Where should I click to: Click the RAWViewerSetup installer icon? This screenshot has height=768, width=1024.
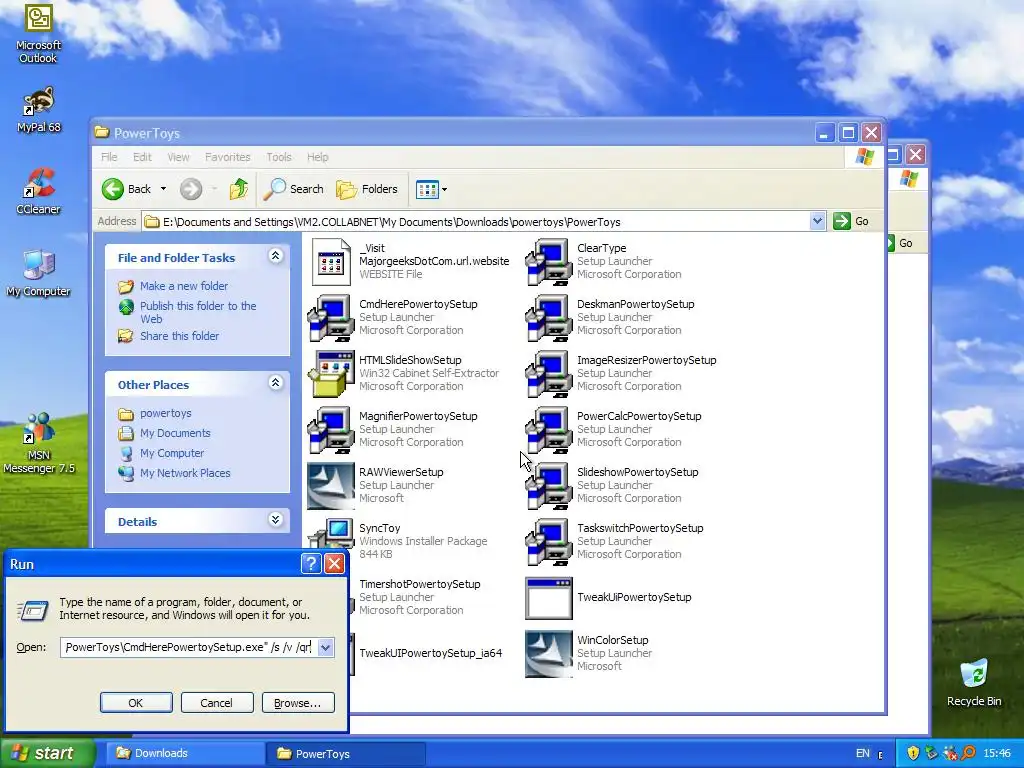click(x=331, y=487)
